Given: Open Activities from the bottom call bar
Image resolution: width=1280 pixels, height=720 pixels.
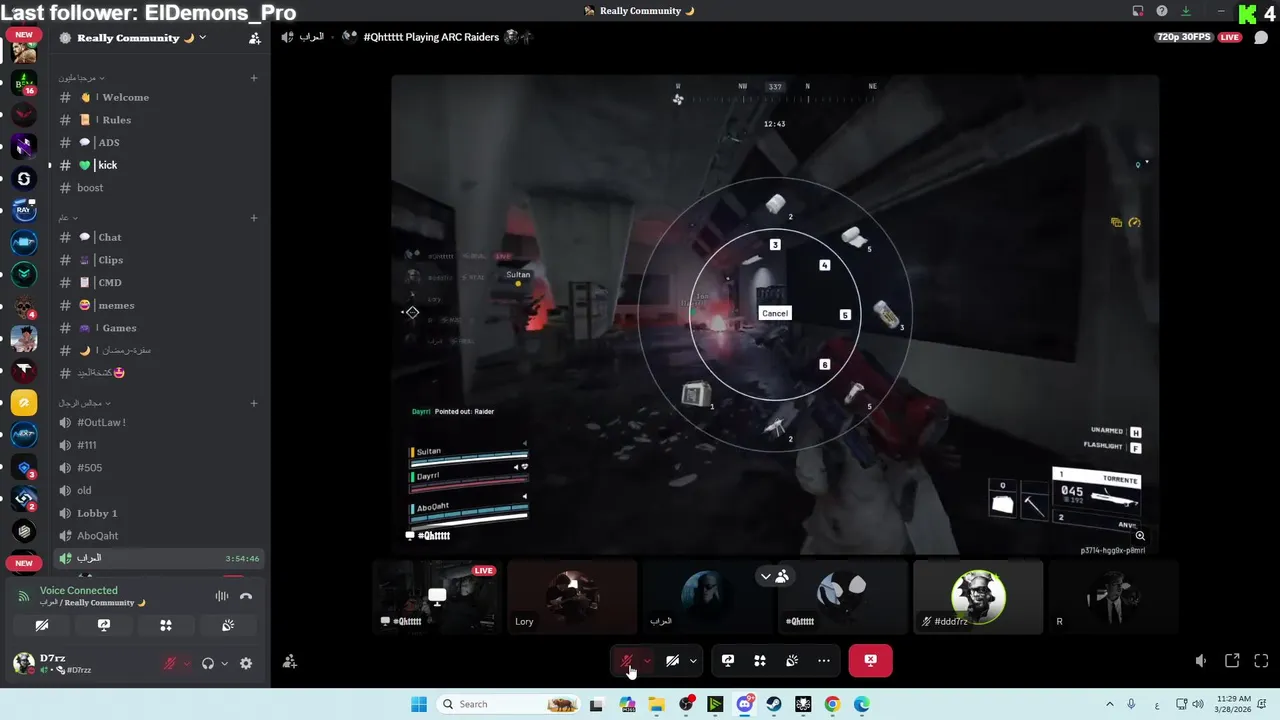Looking at the screenshot, I should 760,660.
